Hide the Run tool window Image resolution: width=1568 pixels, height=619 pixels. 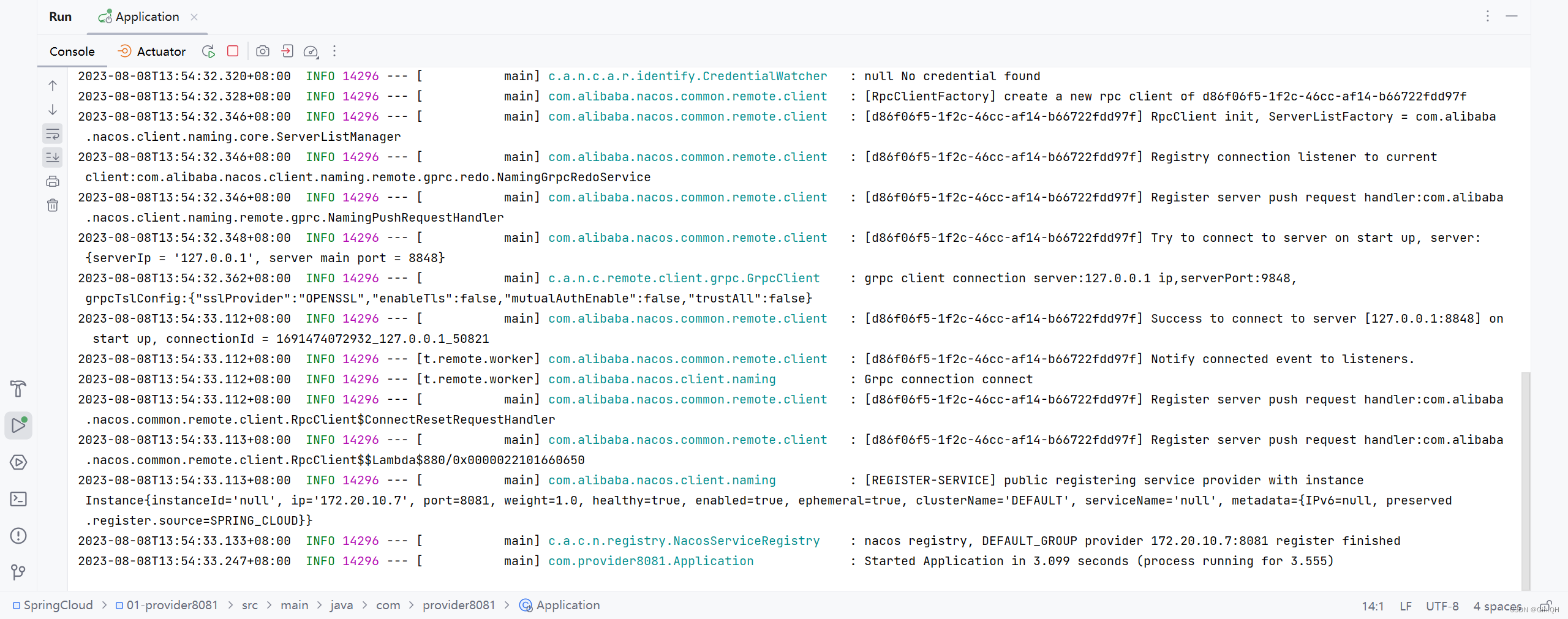pyautogui.click(x=1512, y=16)
